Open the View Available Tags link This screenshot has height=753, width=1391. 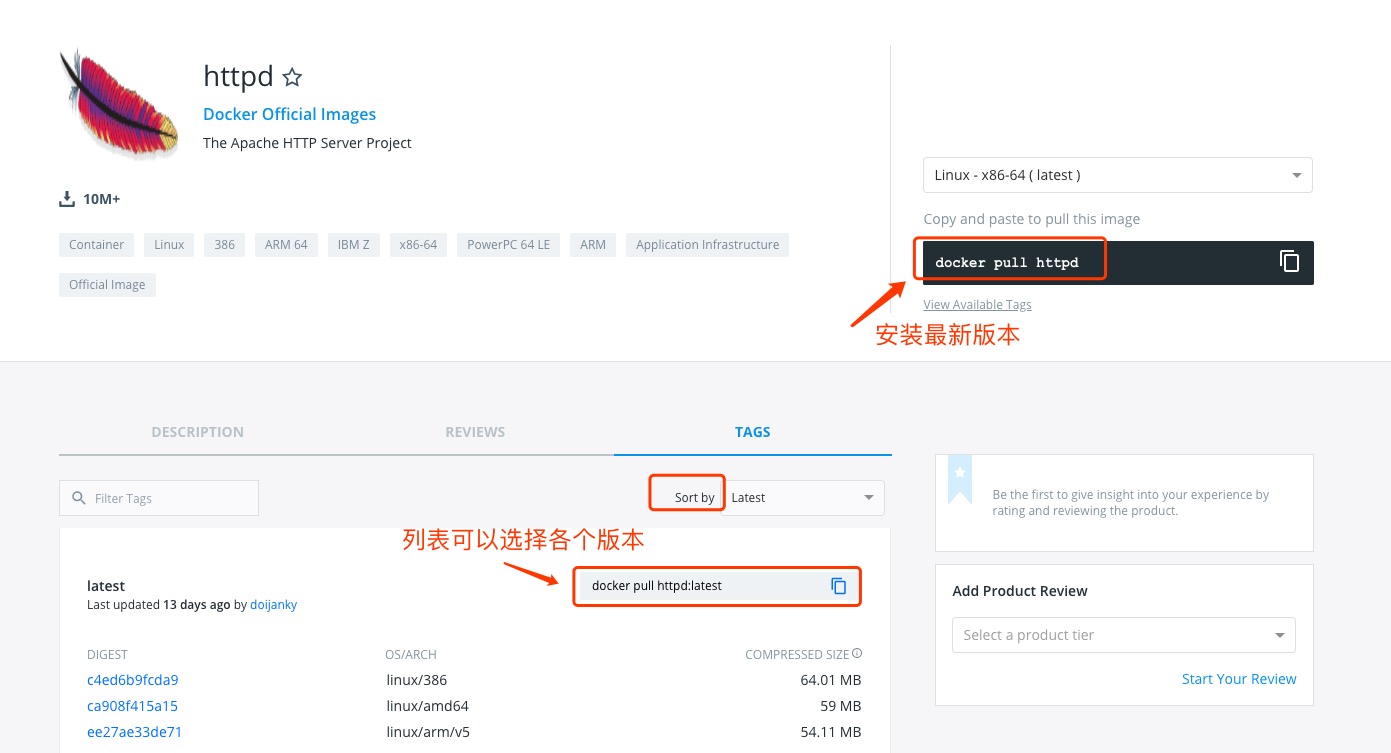tap(977, 304)
